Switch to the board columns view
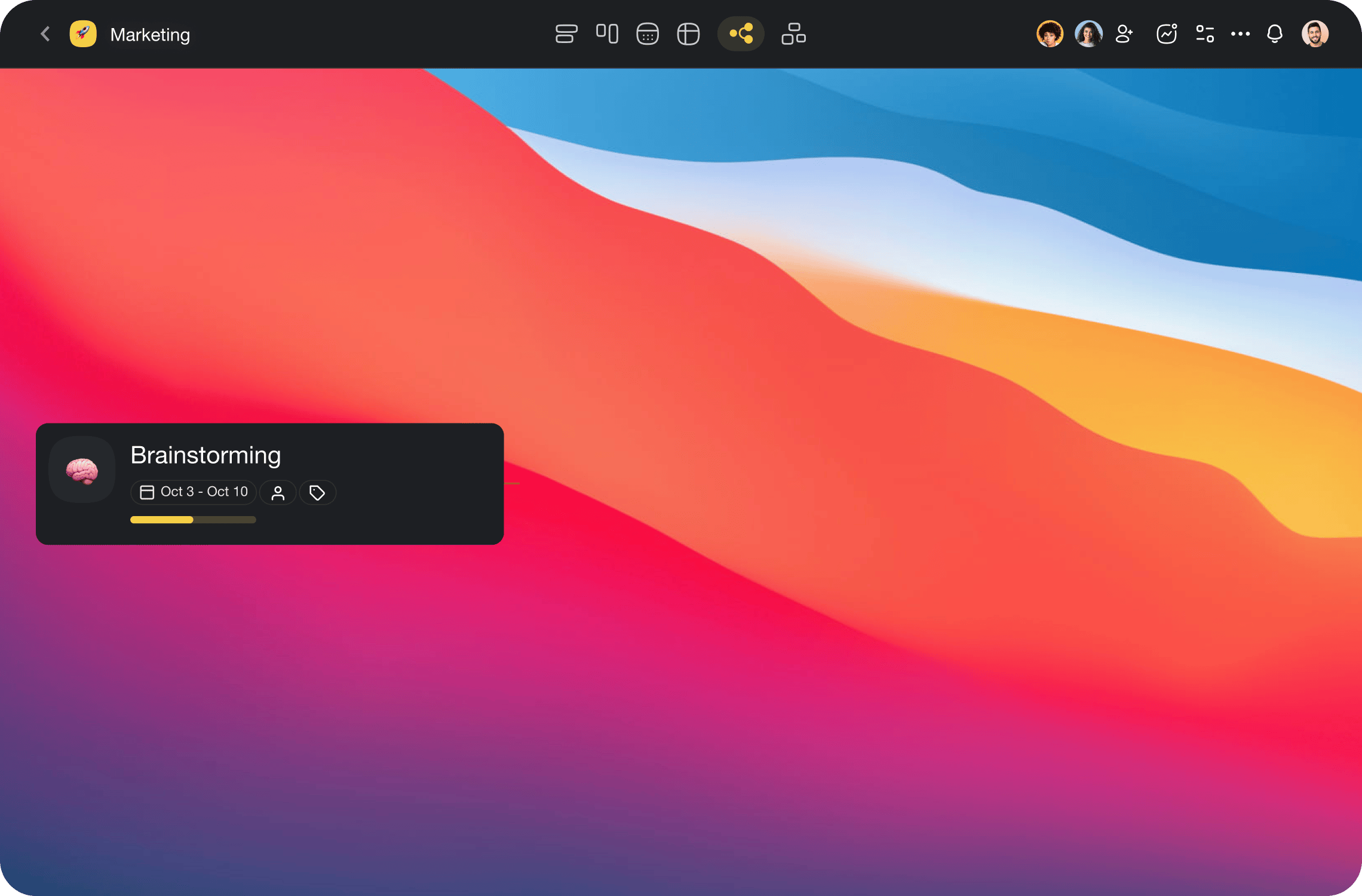 [607, 34]
